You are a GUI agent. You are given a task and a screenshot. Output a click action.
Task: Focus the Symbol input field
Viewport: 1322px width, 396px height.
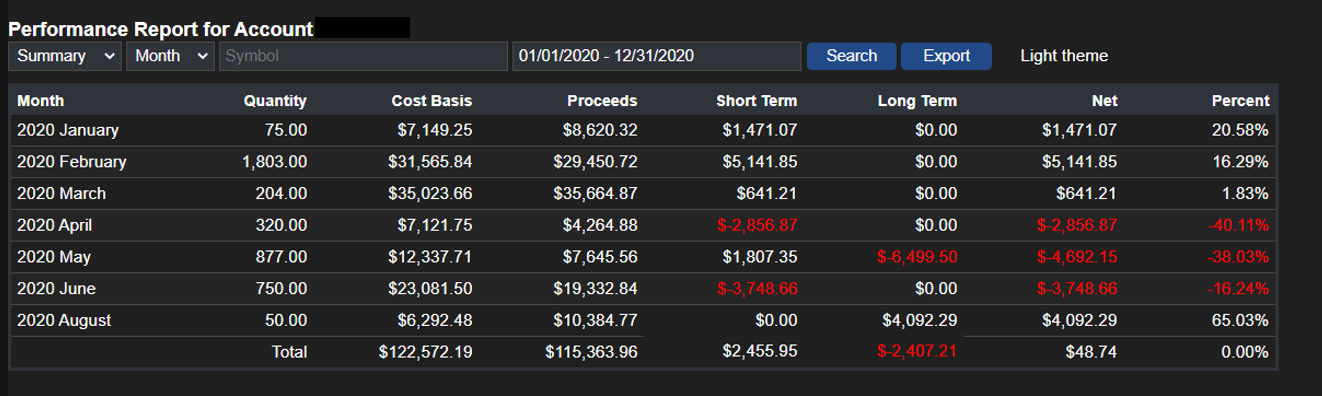pyautogui.click(x=363, y=56)
